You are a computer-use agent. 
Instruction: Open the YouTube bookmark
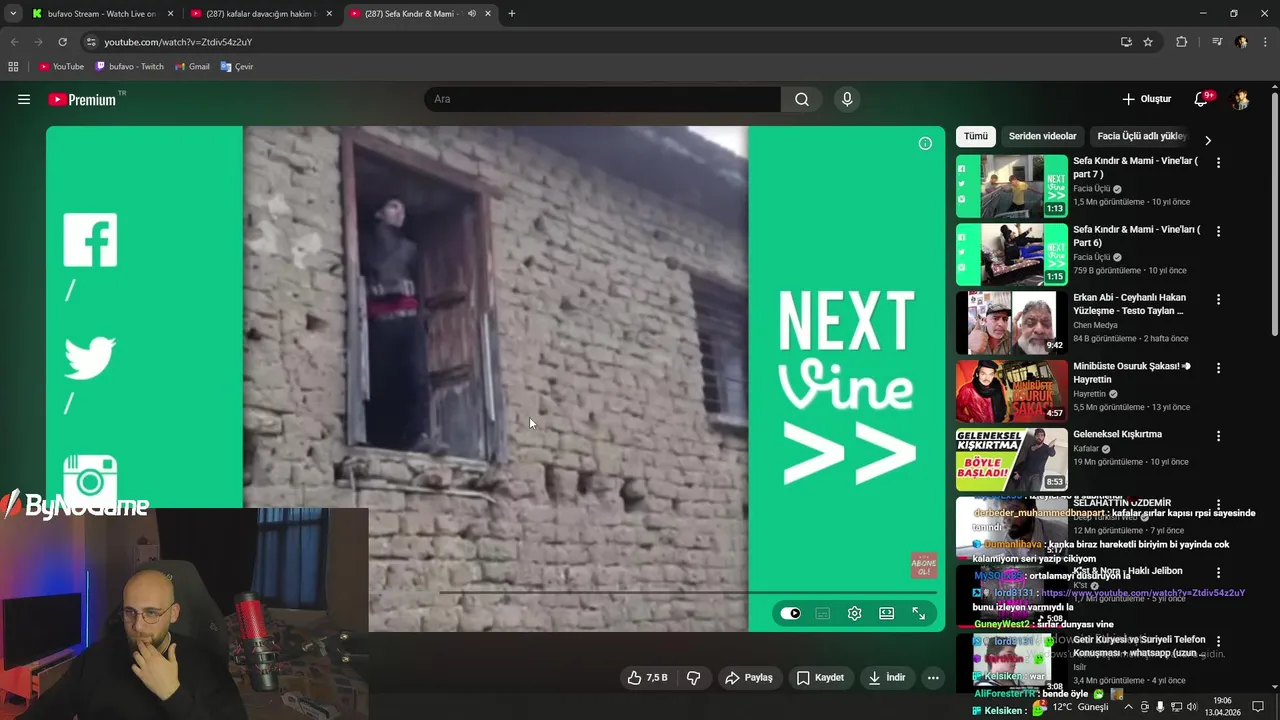[61, 67]
